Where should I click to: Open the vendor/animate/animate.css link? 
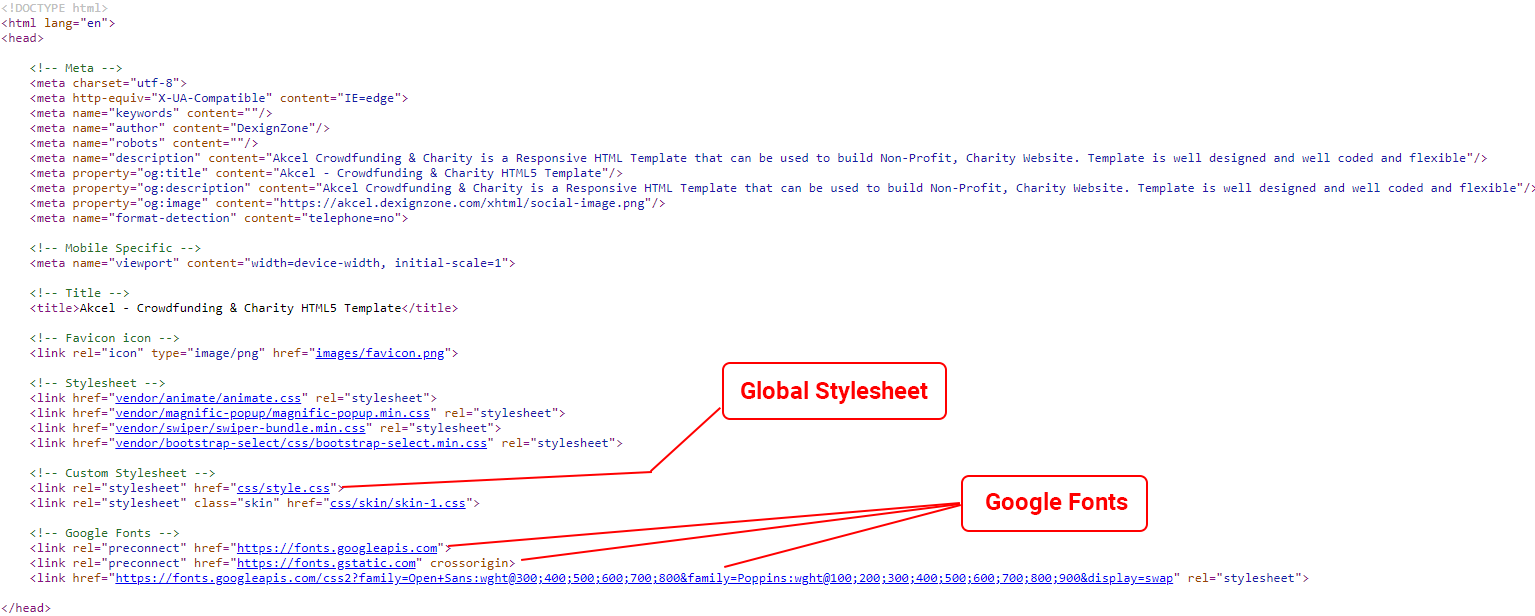(x=208, y=398)
